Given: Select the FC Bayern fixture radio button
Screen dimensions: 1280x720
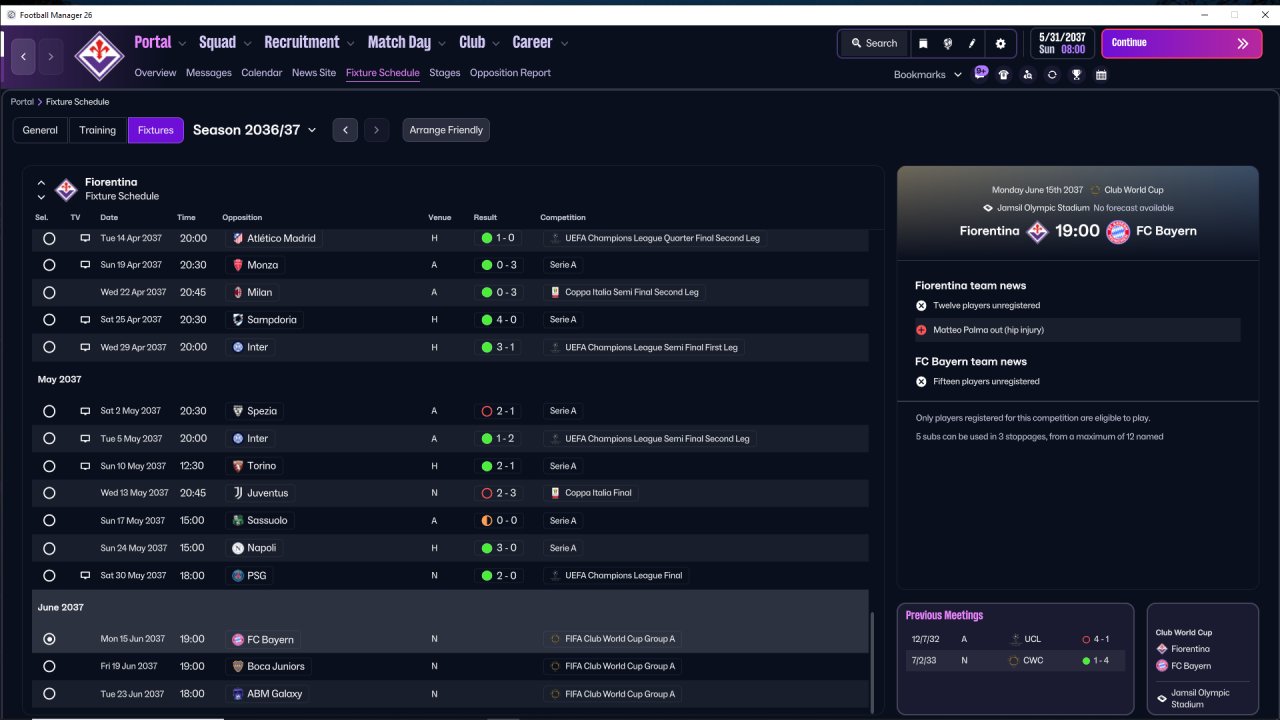Looking at the screenshot, I should point(49,639).
